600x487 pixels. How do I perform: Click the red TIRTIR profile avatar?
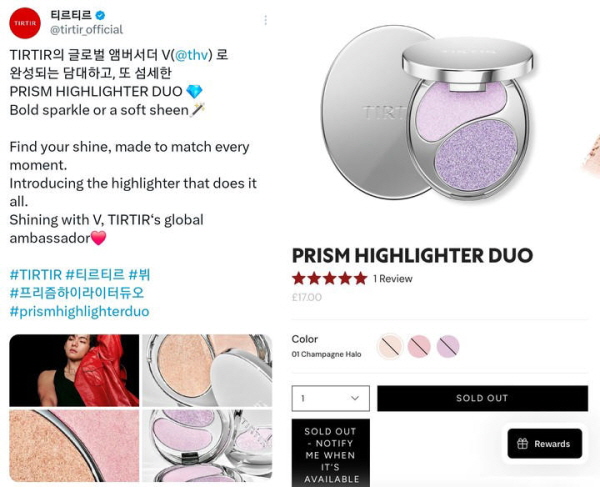(25, 23)
